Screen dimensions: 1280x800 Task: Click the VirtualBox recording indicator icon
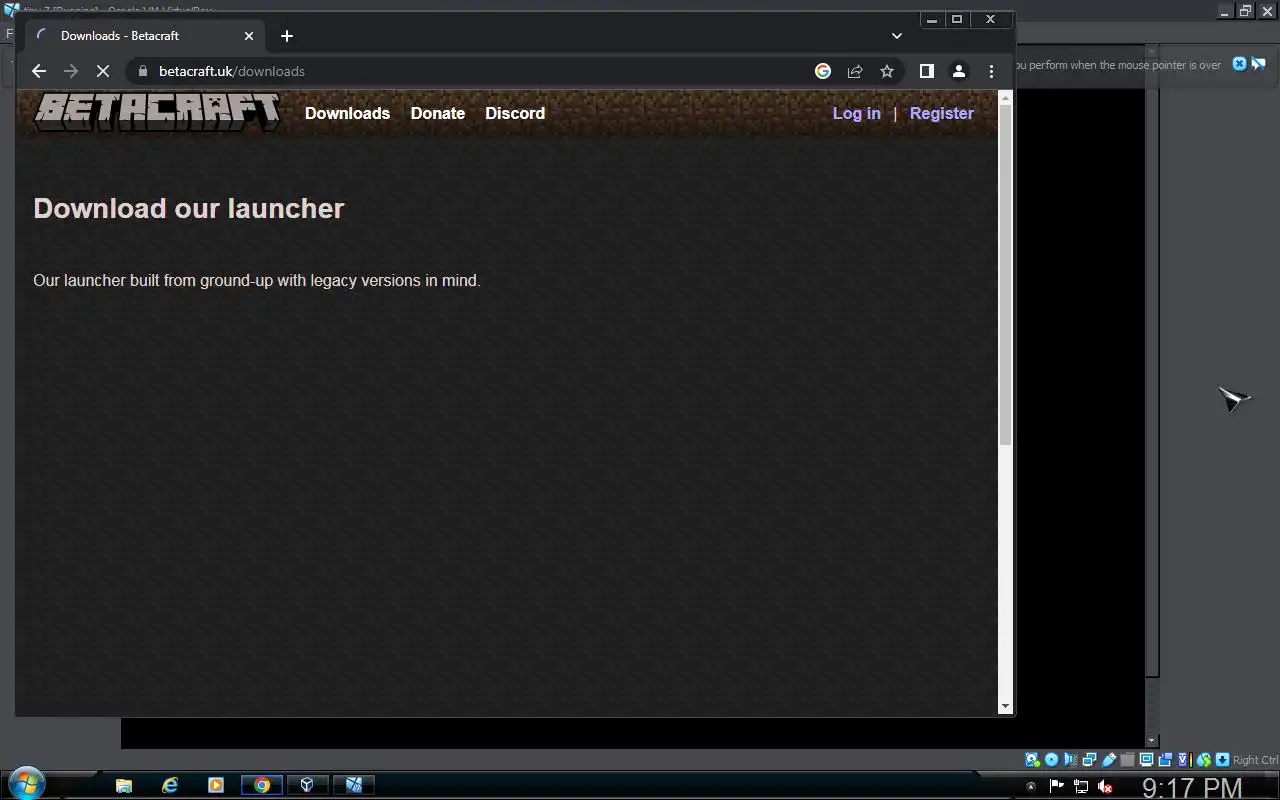coord(1165,760)
